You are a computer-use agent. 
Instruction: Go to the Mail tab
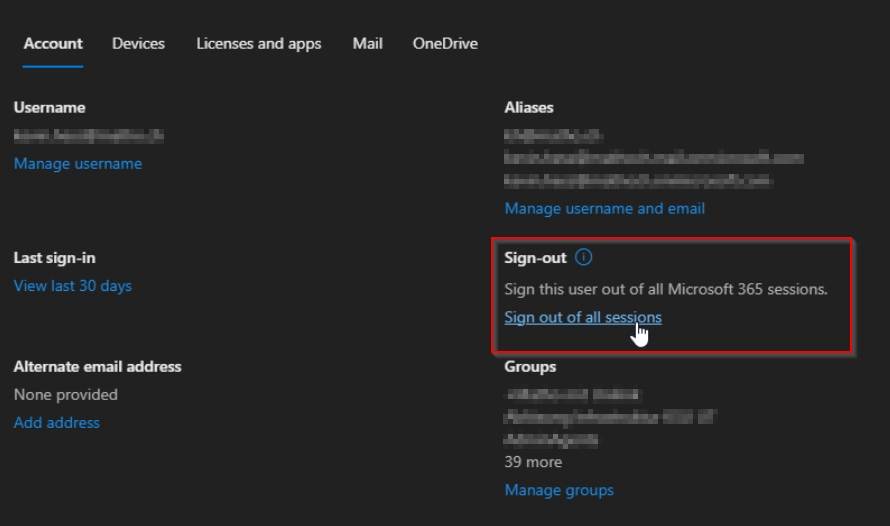(368, 44)
